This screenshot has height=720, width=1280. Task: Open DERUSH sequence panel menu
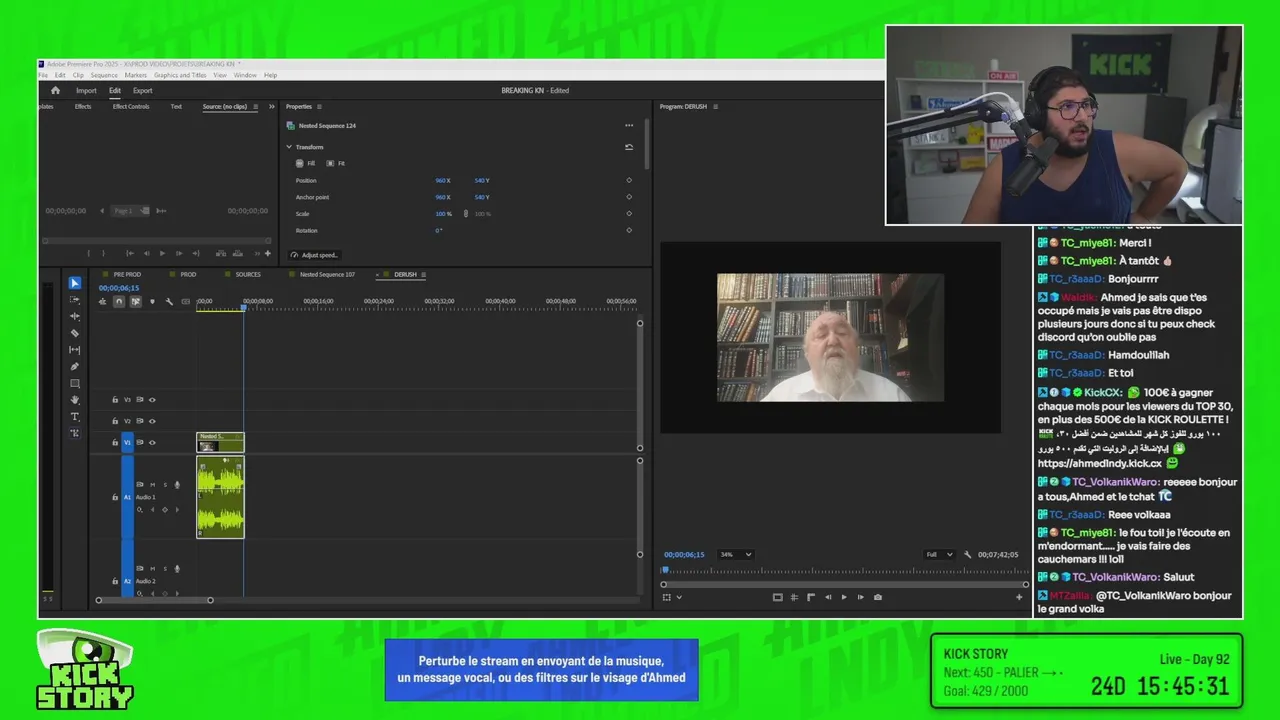pos(424,274)
